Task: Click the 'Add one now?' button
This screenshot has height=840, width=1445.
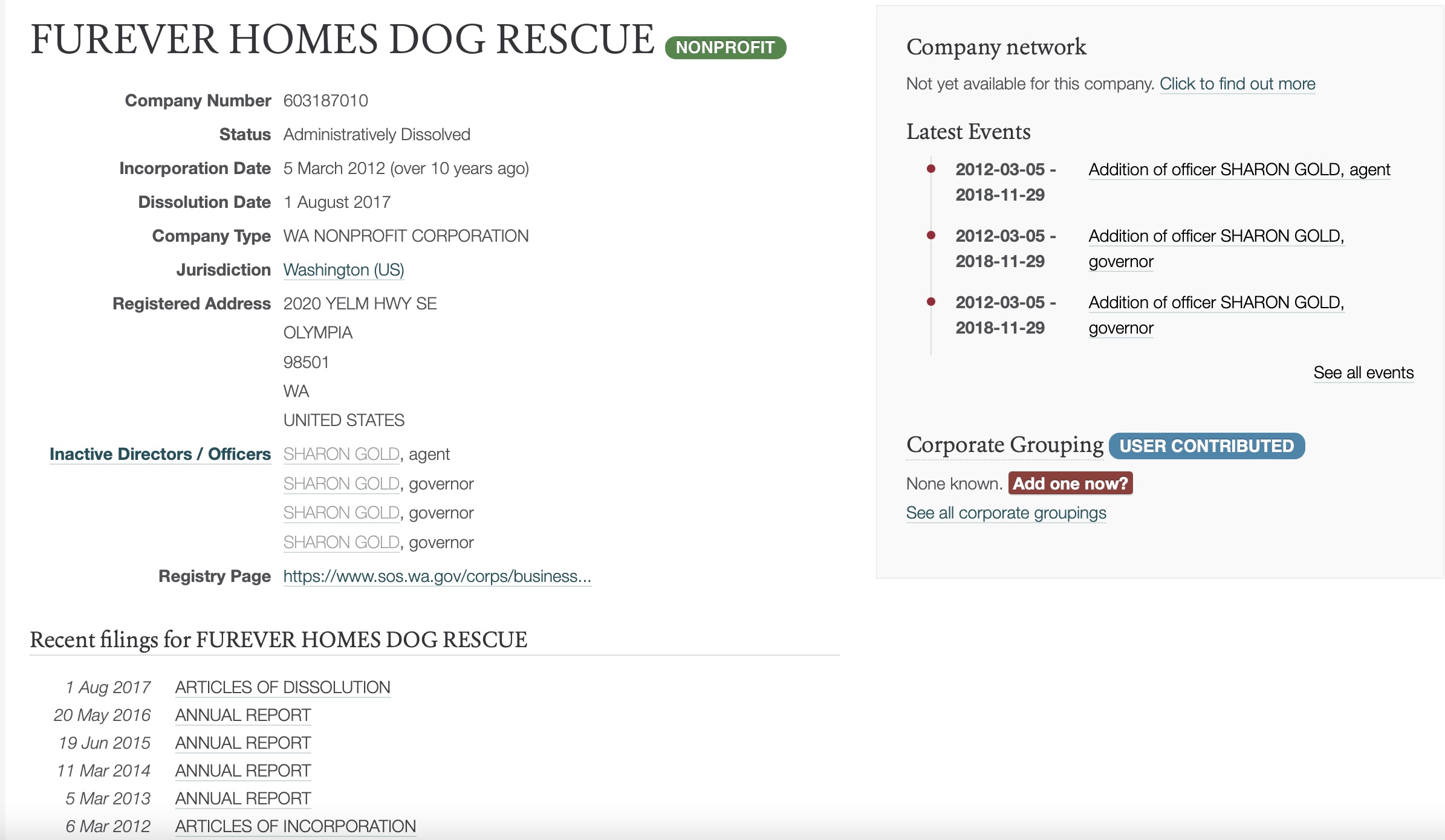Action: (x=1070, y=483)
